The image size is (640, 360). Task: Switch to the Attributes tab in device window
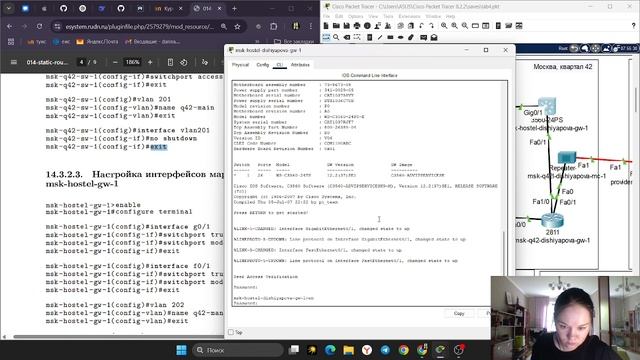[x=300, y=65]
